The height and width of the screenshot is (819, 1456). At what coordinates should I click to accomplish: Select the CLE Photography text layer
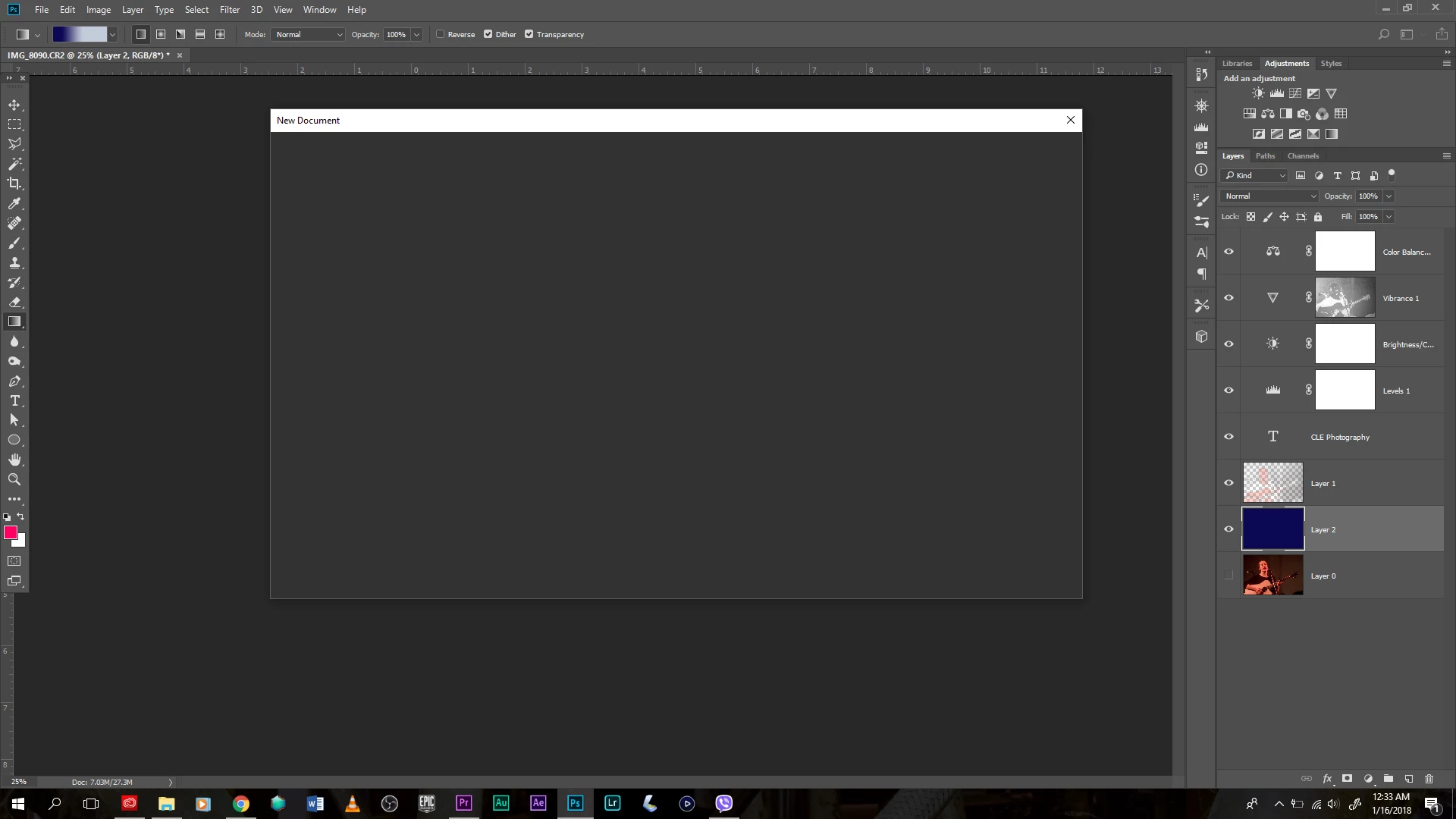1340,438
